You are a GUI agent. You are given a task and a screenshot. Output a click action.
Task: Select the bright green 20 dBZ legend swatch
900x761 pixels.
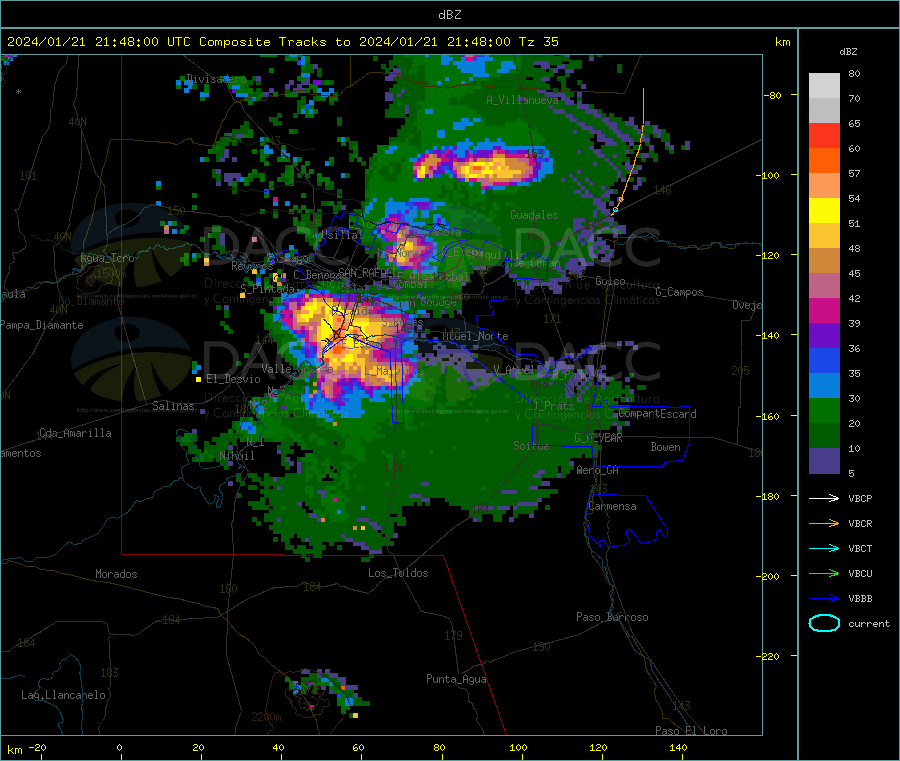click(x=824, y=410)
